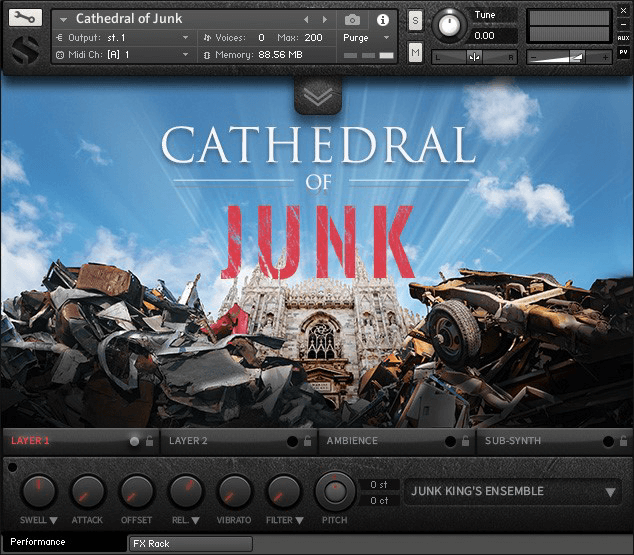This screenshot has height=555, width=634.
Task: Open instrument name dropdown arrow
Action: coord(63,19)
